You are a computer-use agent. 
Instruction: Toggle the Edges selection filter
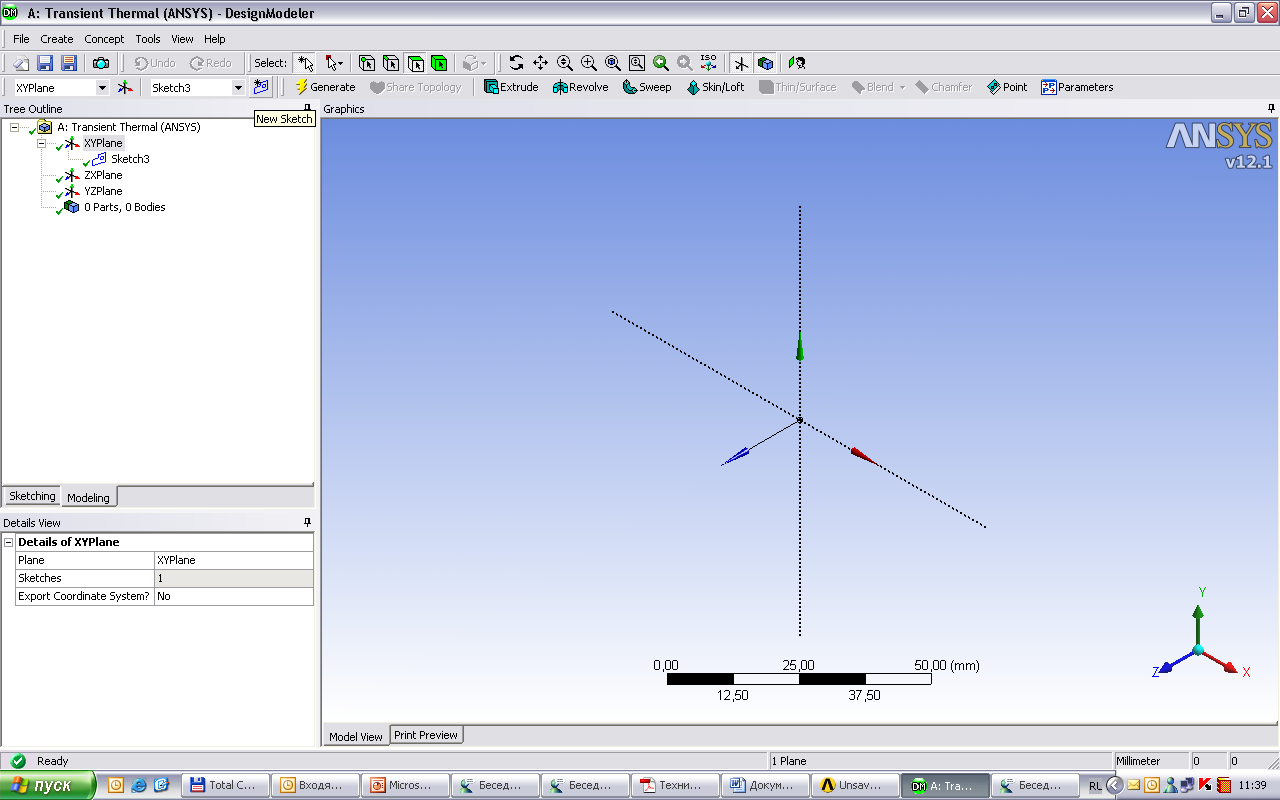click(391, 63)
